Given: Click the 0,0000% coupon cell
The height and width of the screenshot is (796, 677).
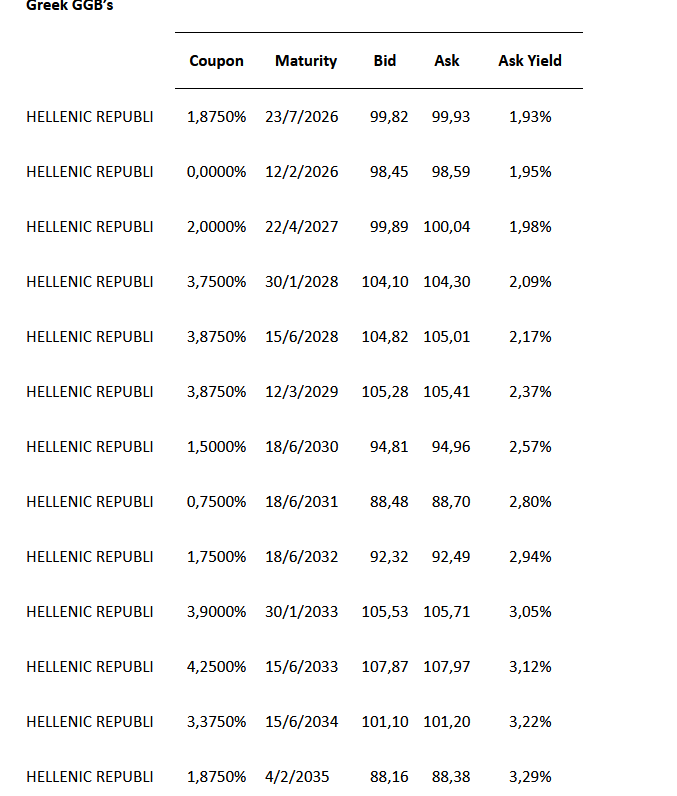Looking at the screenshot, I should point(216,172).
